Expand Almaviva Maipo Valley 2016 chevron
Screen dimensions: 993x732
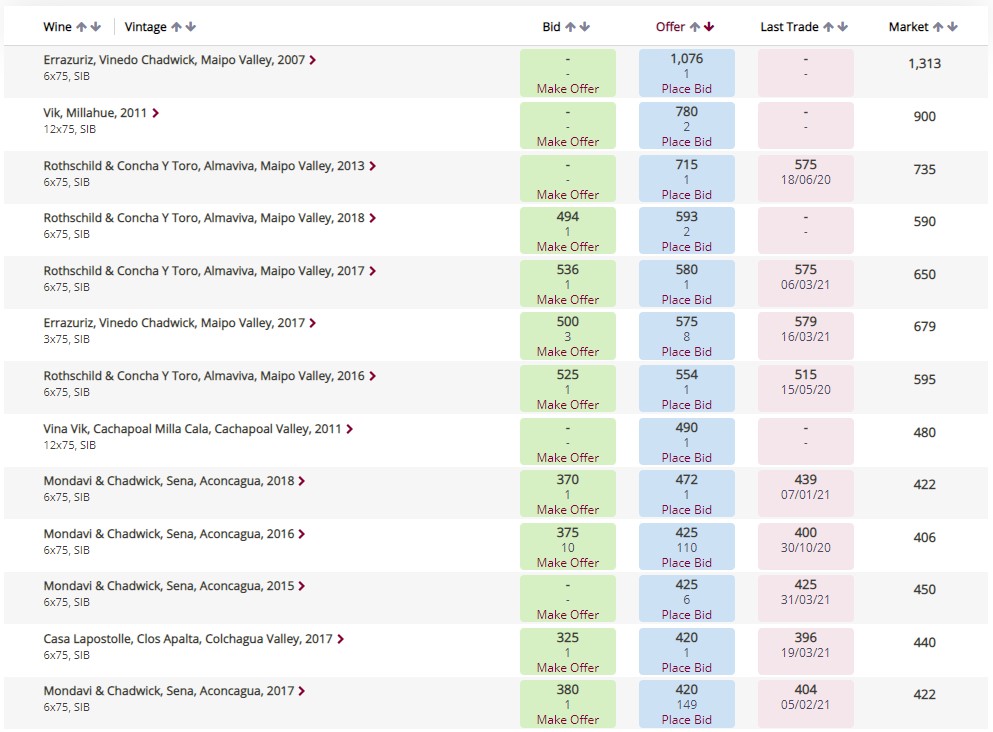point(373,376)
